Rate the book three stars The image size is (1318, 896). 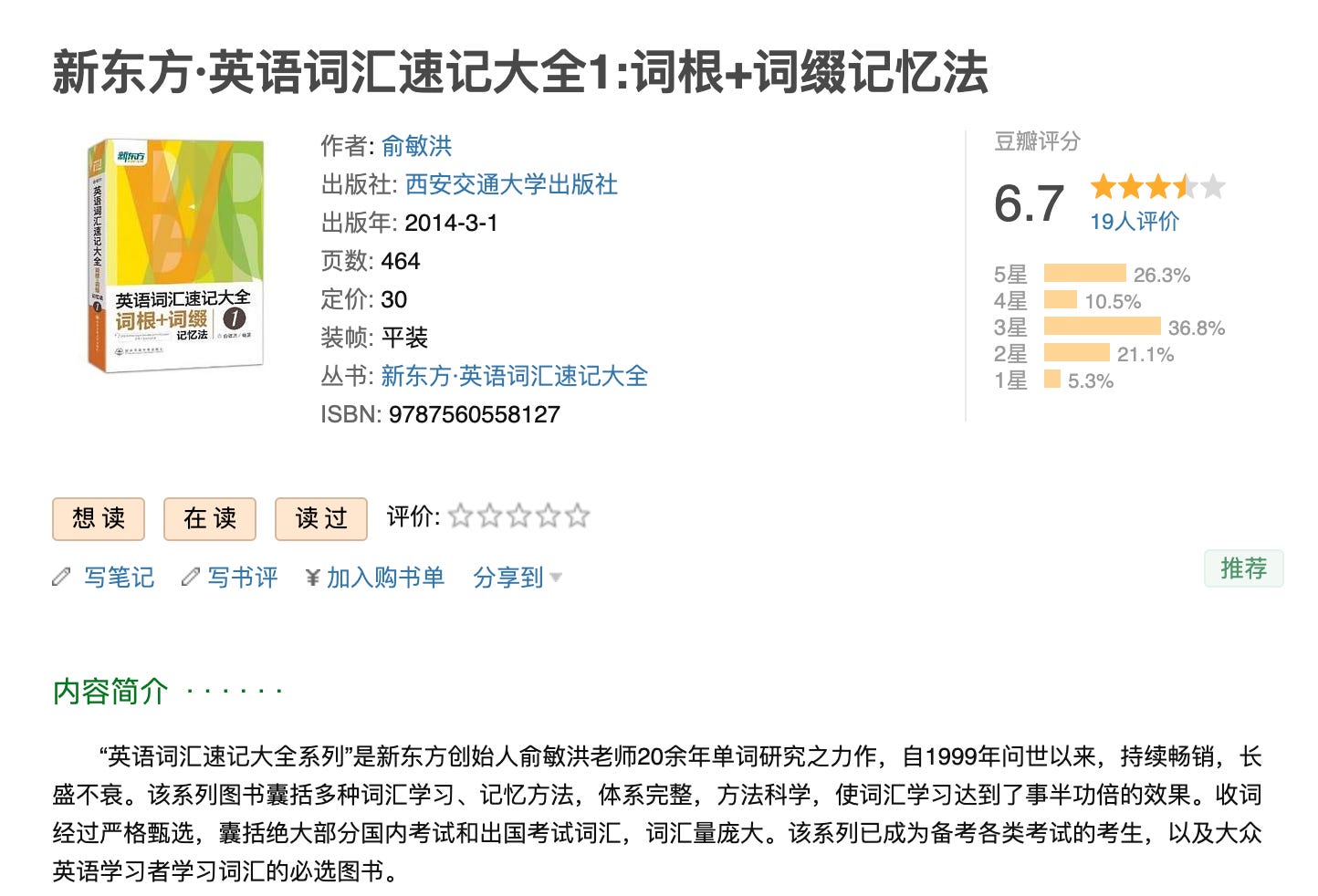519,516
